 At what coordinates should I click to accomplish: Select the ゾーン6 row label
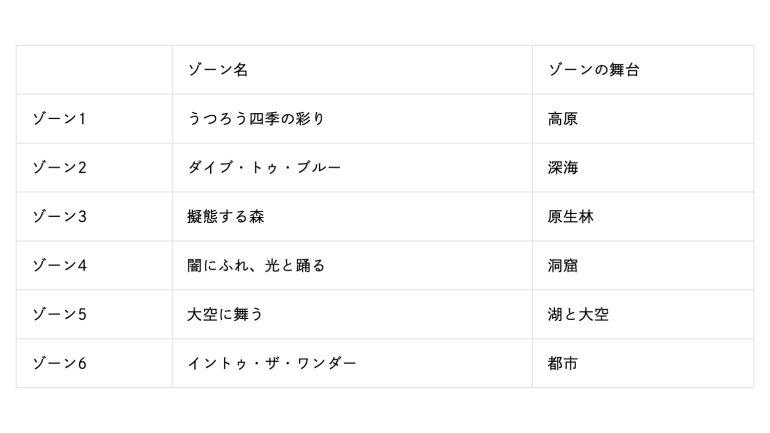pyautogui.click(x=60, y=364)
